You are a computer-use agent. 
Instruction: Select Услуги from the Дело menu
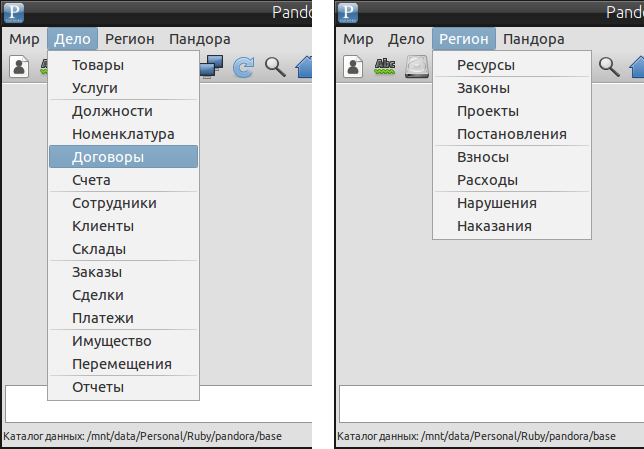coord(123,88)
